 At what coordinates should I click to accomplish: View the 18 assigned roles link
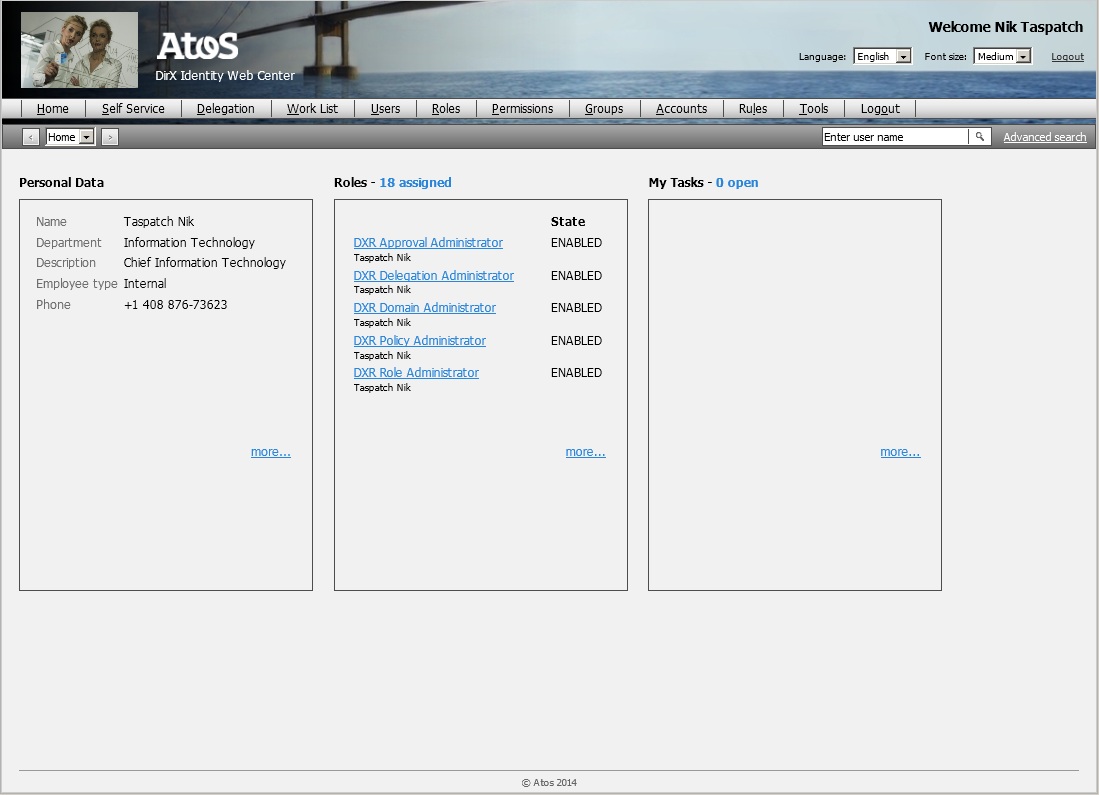[x=415, y=182]
